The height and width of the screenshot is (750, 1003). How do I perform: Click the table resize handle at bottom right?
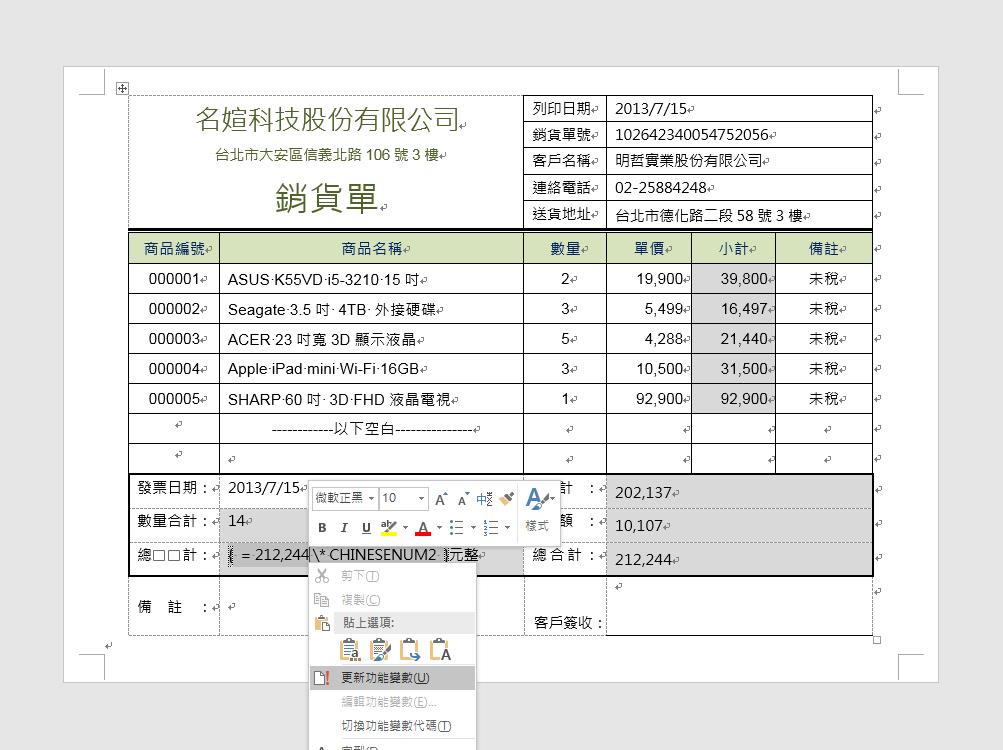pos(877,640)
